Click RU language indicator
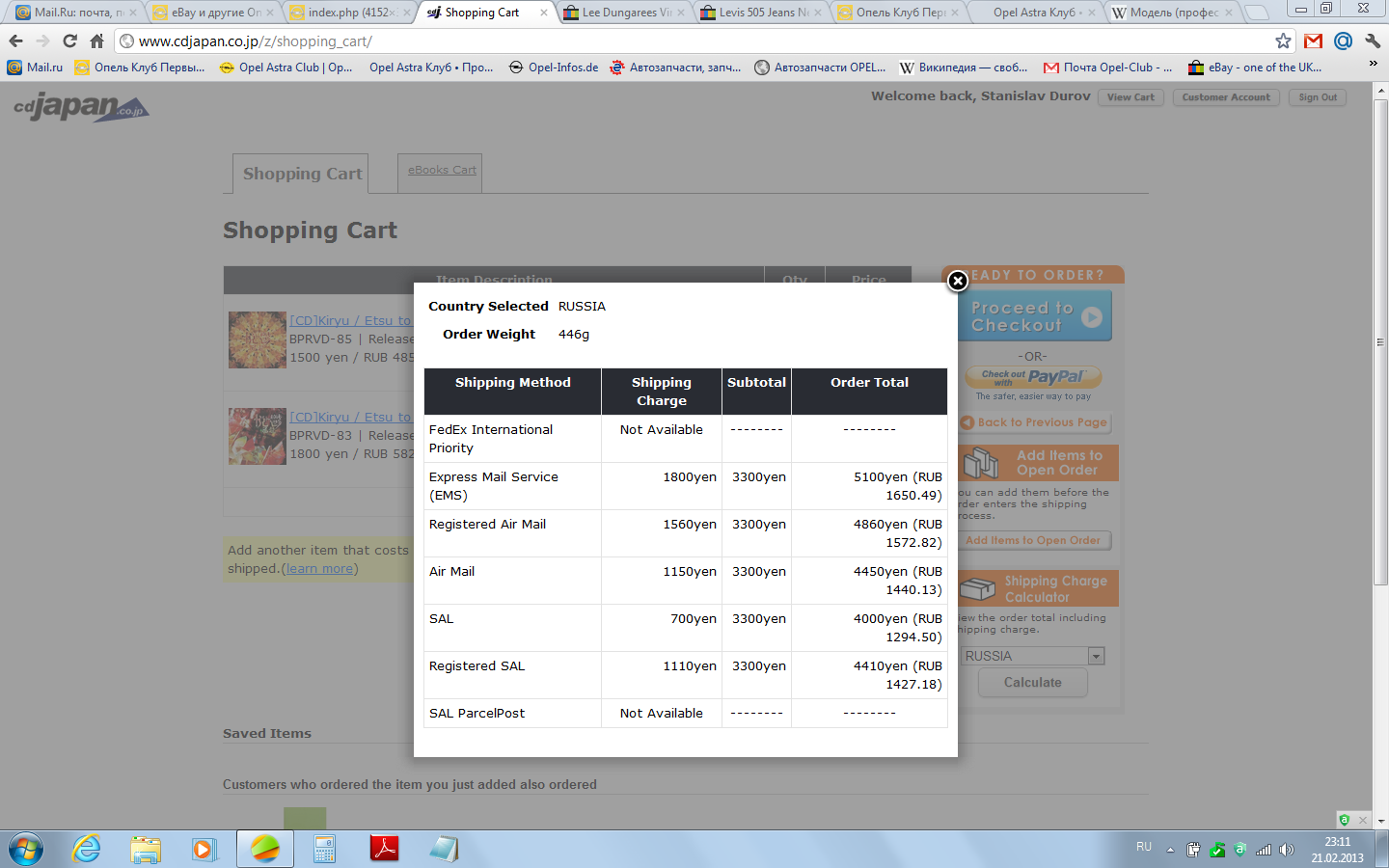The image size is (1389, 868). (1144, 847)
